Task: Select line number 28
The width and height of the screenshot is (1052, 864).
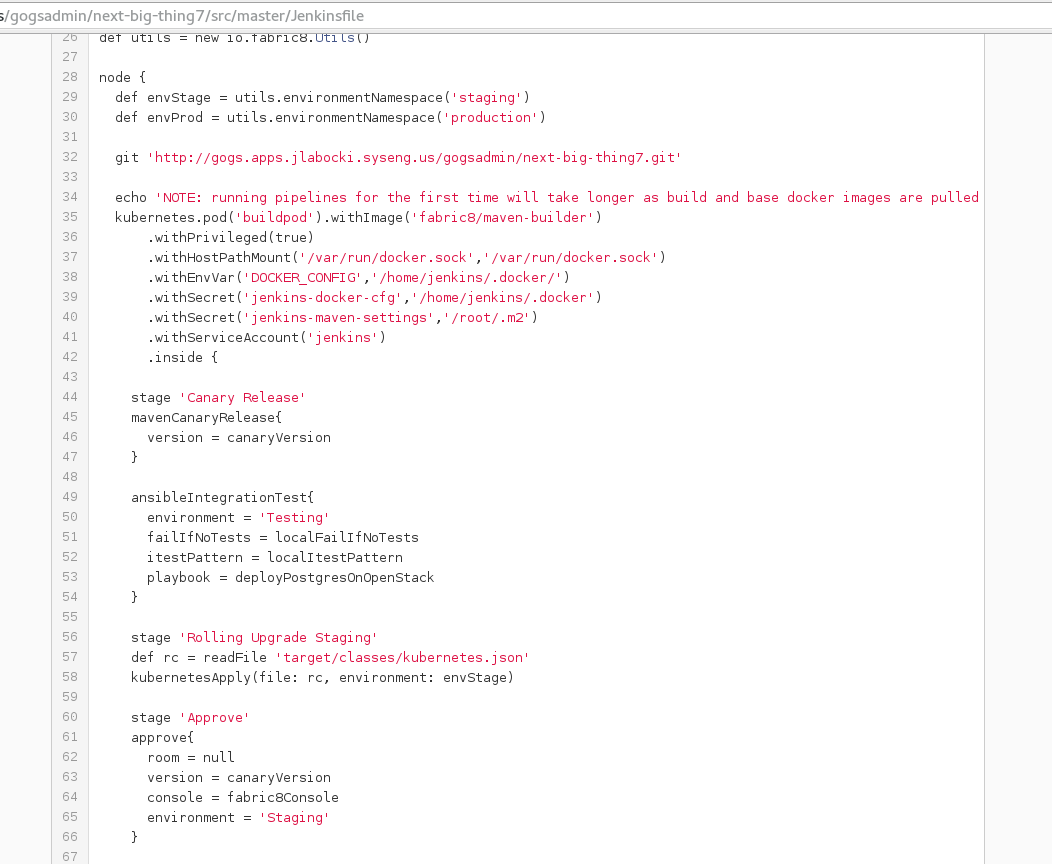Action: 70,77
